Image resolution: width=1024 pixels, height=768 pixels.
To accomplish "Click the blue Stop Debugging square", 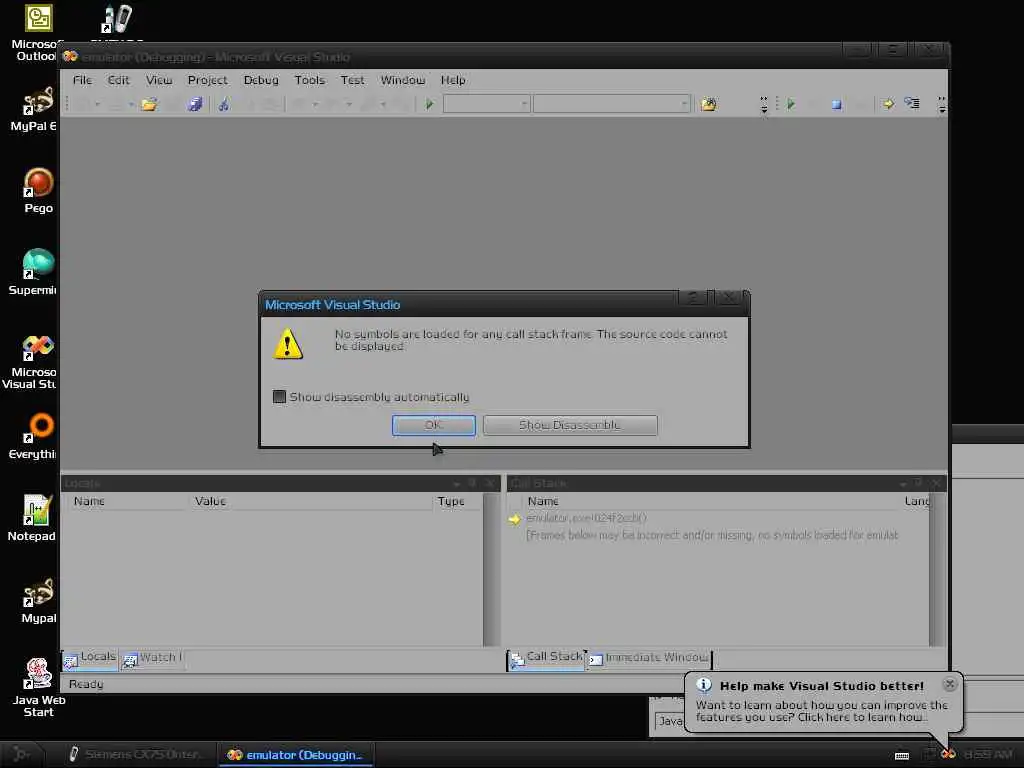I will [x=837, y=104].
